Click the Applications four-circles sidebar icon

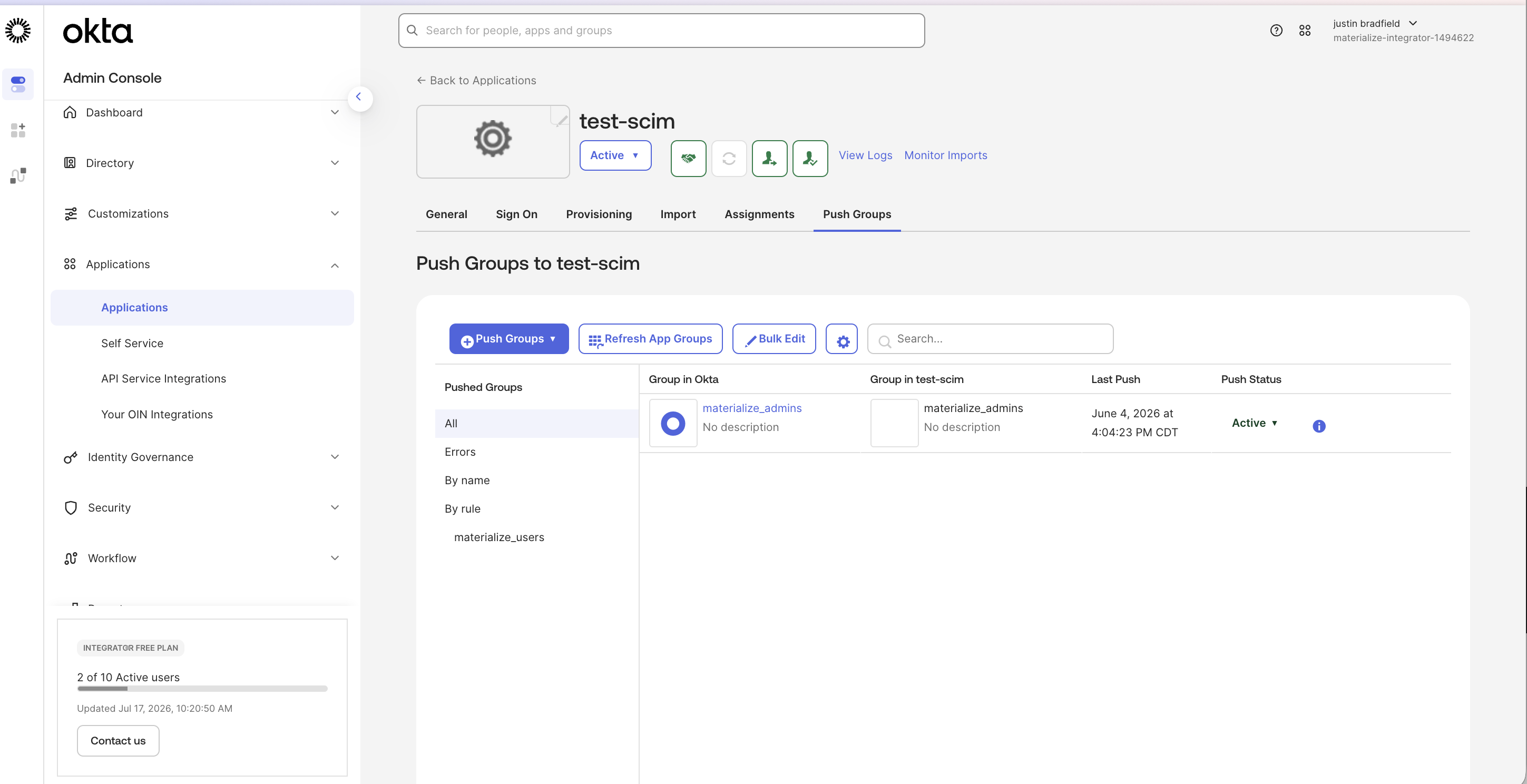[x=70, y=264]
